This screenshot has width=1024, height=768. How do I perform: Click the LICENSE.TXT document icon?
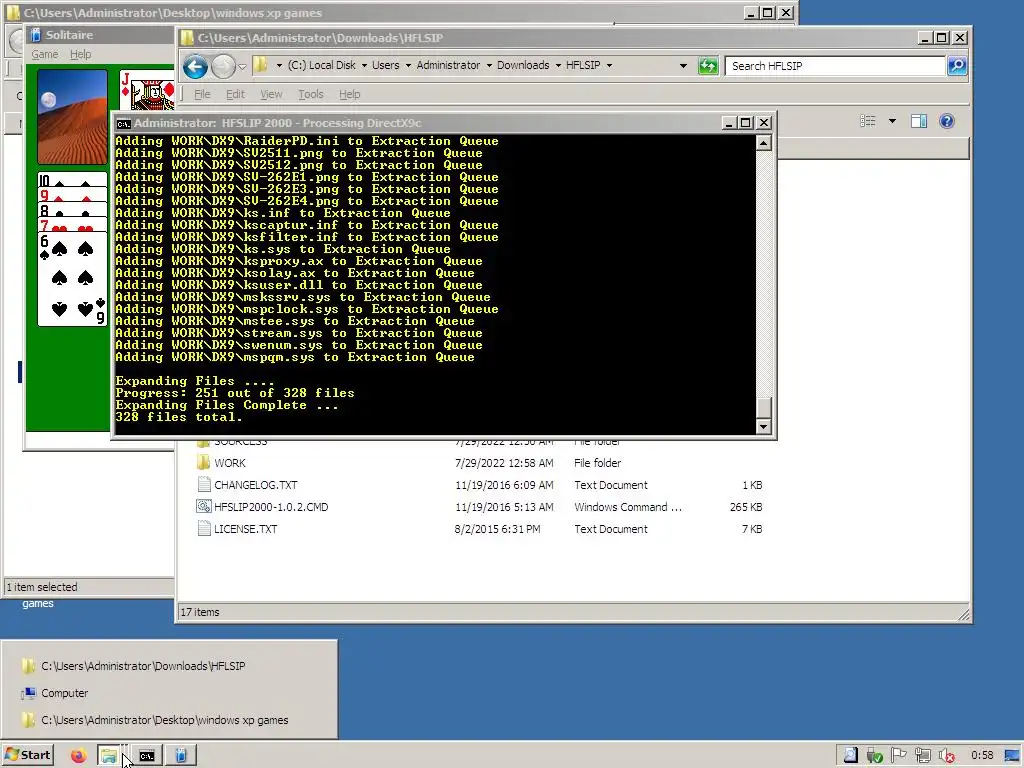pyautogui.click(x=204, y=528)
